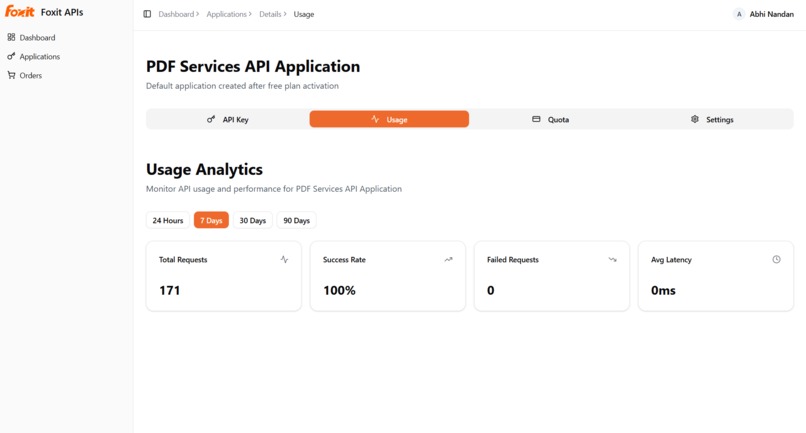Viewport: 806px width, 433px height.
Task: Click the Success Rate value 100%
Action: [339, 291]
